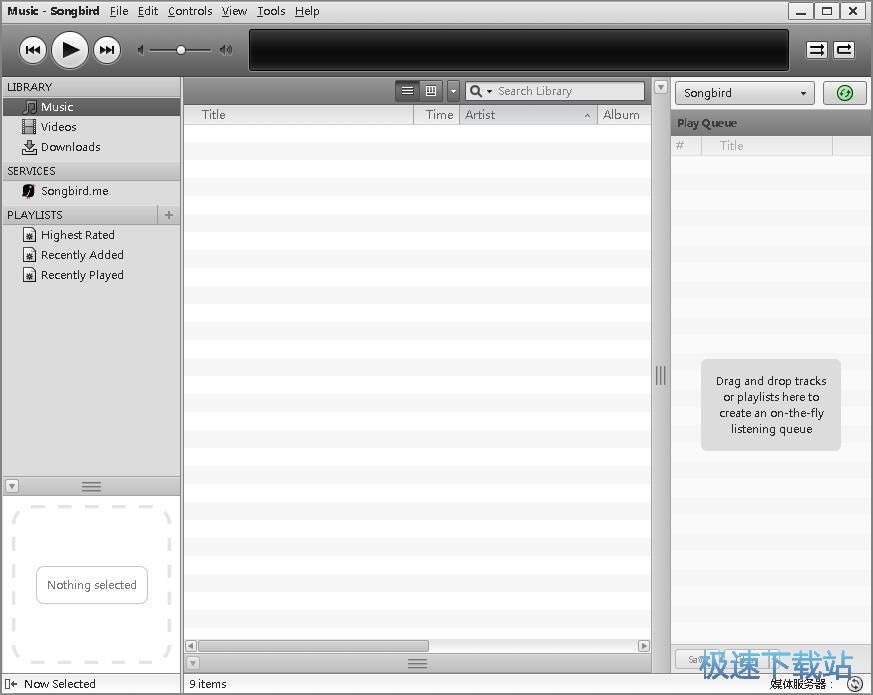Expand the view options dropdown arrow
Image resolution: width=873 pixels, height=695 pixels.
click(x=453, y=91)
